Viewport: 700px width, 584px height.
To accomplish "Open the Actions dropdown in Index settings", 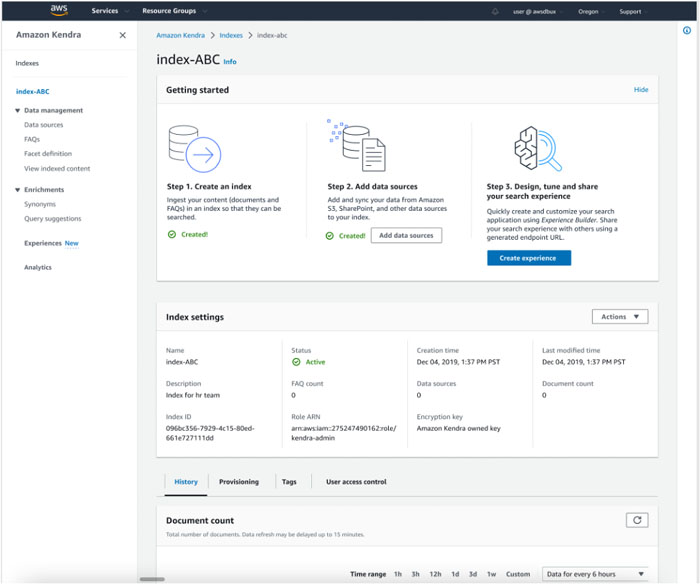I will click(x=620, y=317).
